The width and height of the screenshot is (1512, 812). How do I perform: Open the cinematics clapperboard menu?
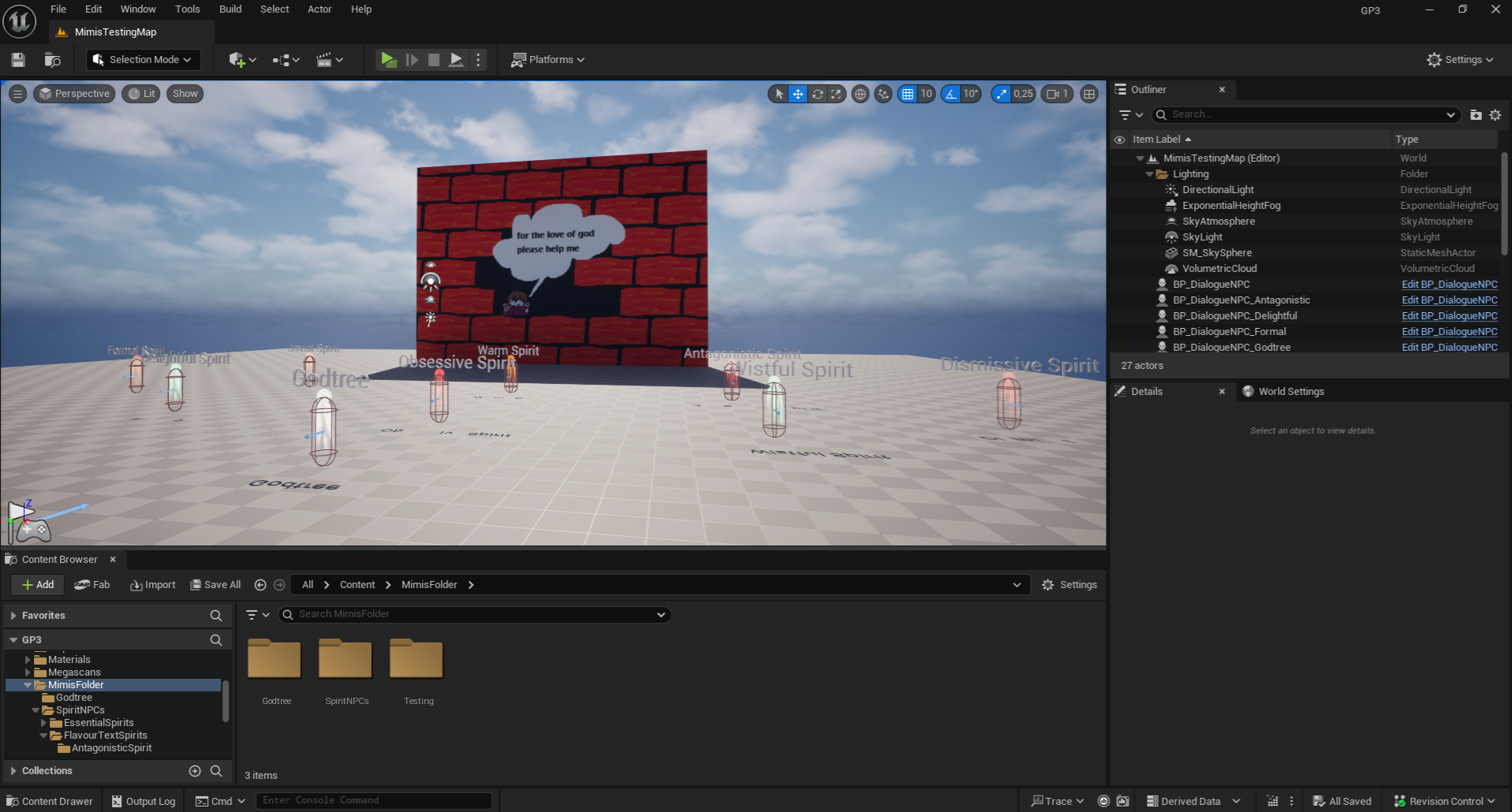pos(329,60)
